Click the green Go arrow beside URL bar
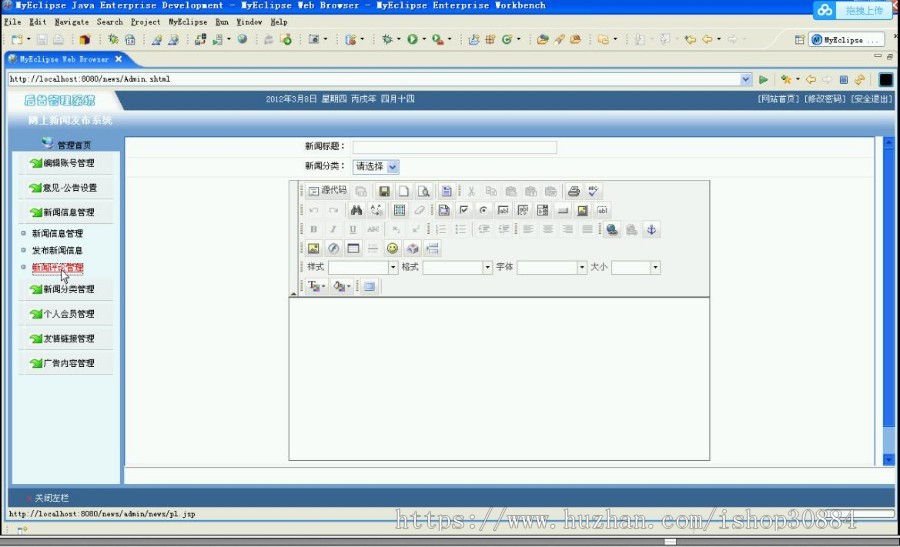Viewport: 900px width, 547px height. (763, 79)
